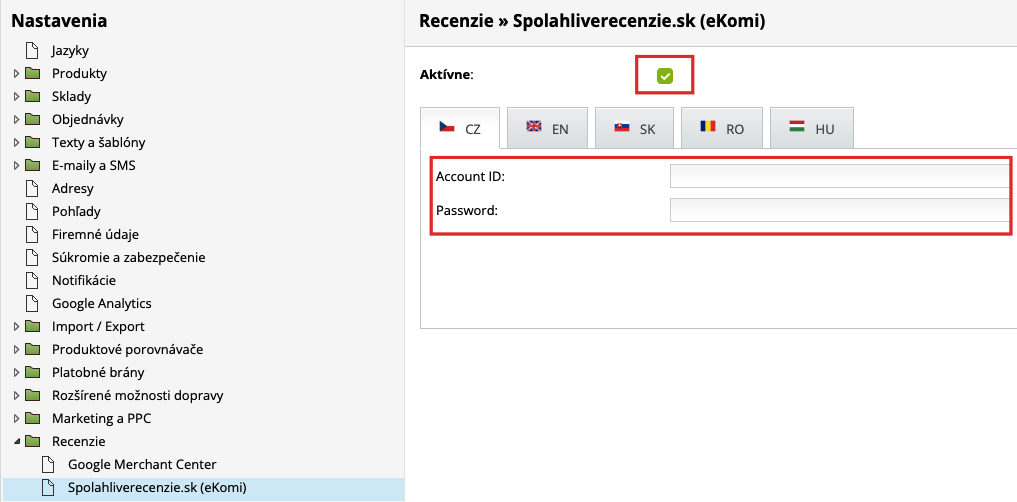Click the Marketing a PPC folder icon
The image size is (1017, 502).
[32, 418]
